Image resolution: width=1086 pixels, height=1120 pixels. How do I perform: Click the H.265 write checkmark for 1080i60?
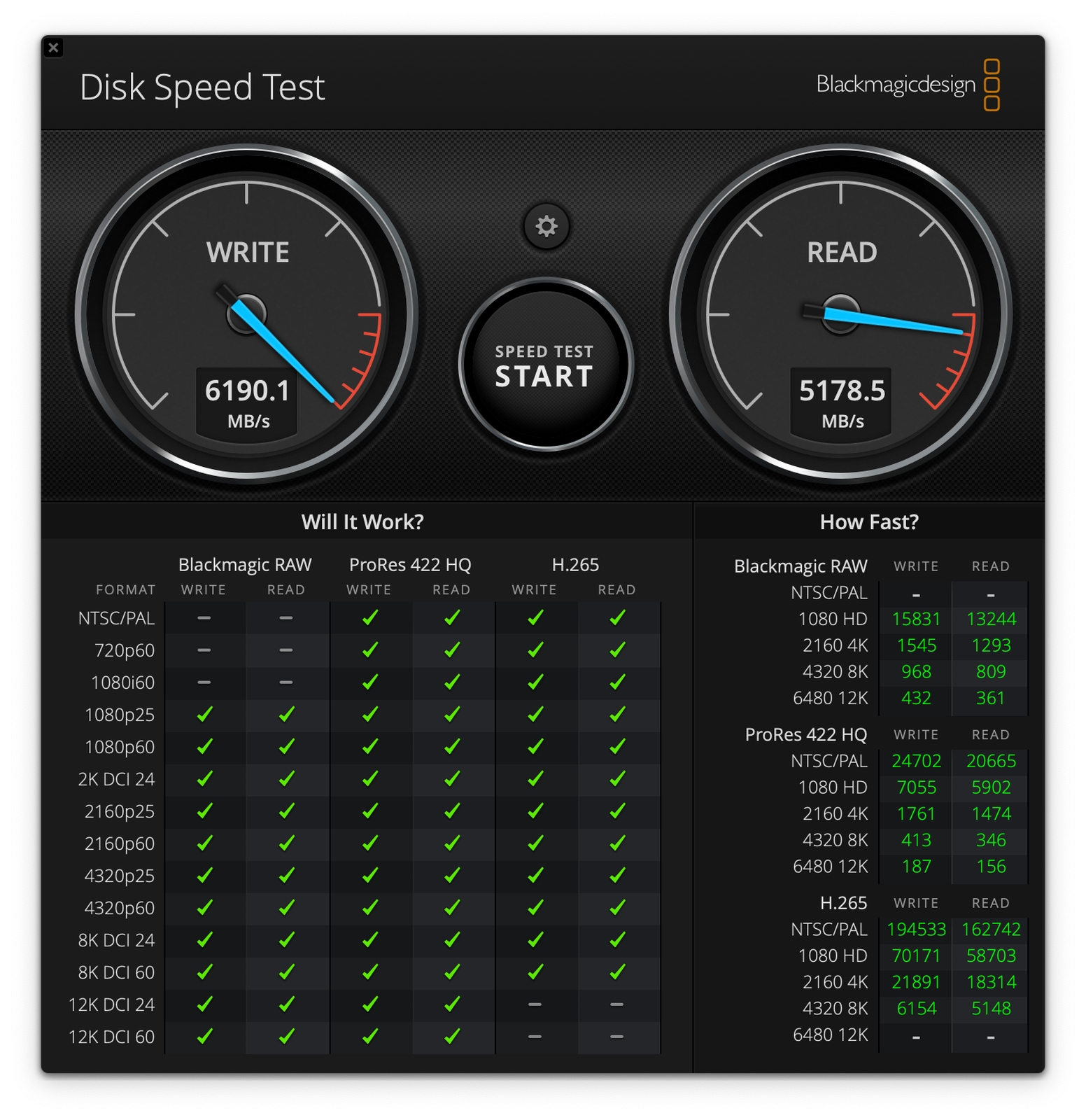pyautogui.click(x=535, y=682)
